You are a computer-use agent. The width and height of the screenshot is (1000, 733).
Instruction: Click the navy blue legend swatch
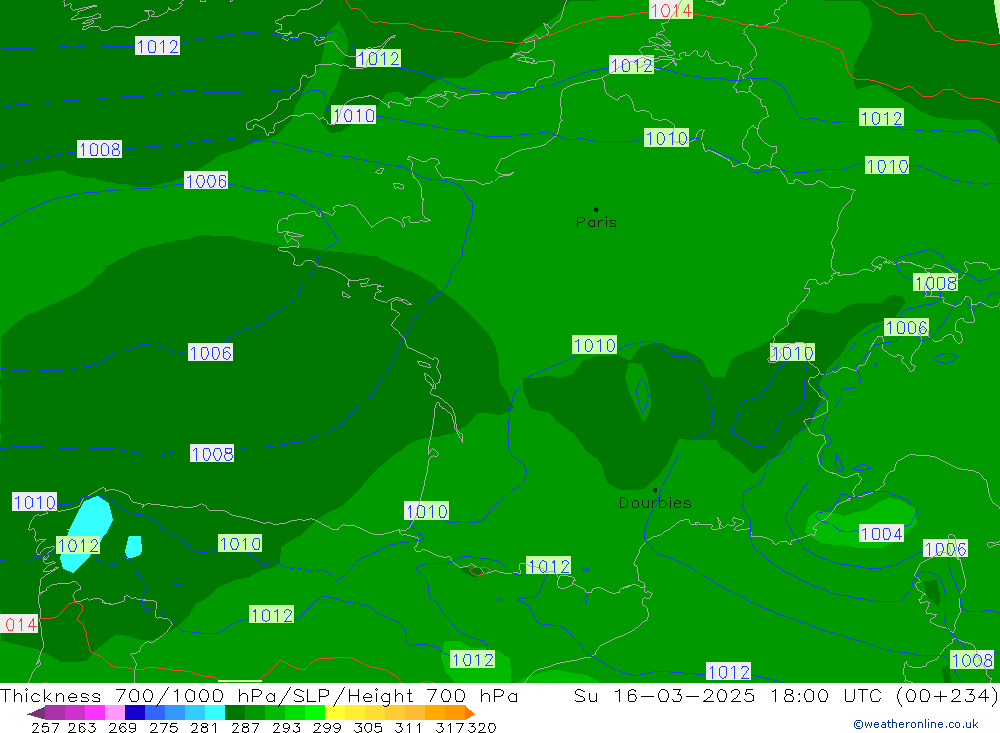point(135,713)
